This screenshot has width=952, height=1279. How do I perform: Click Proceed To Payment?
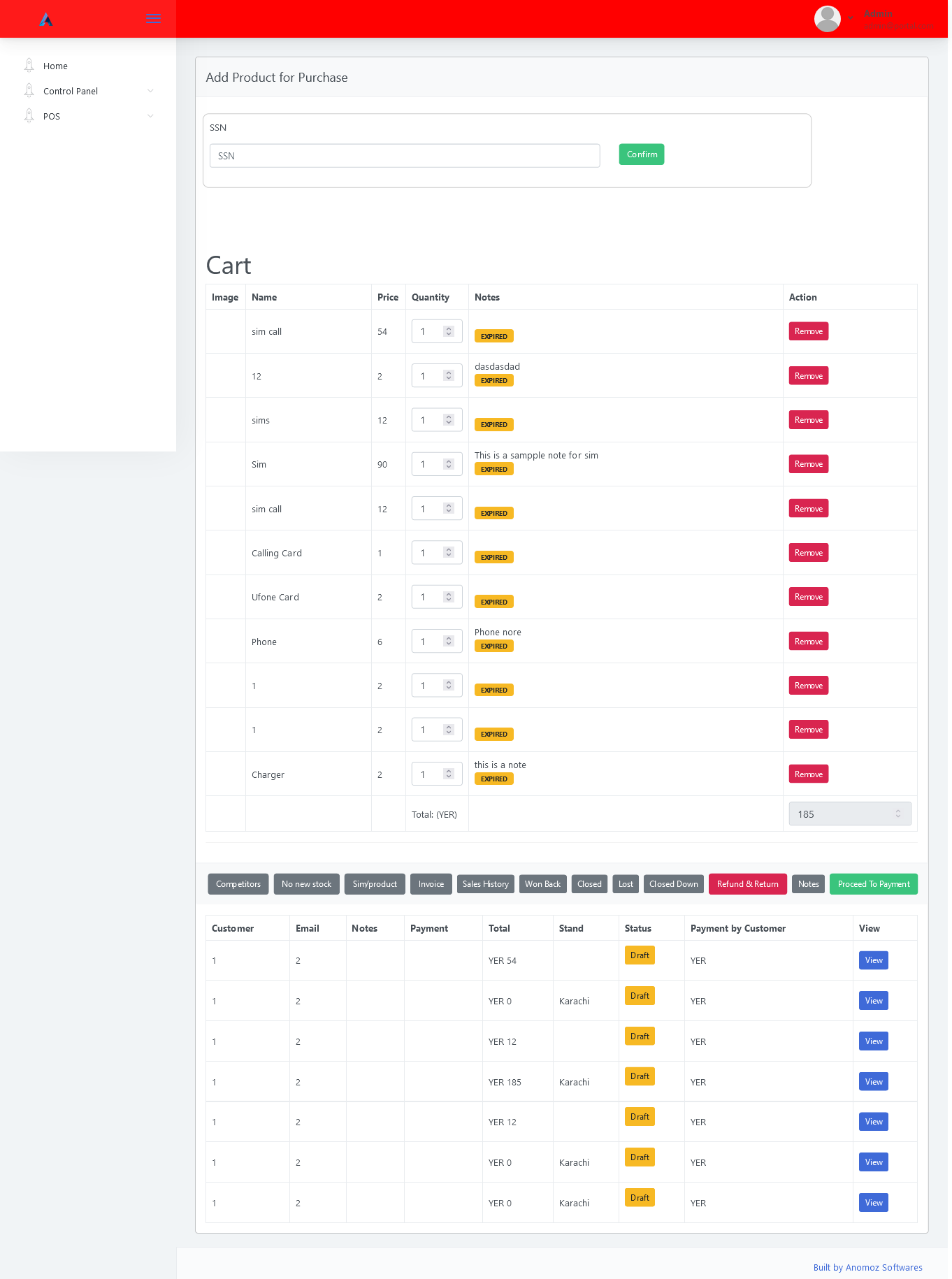(873, 884)
